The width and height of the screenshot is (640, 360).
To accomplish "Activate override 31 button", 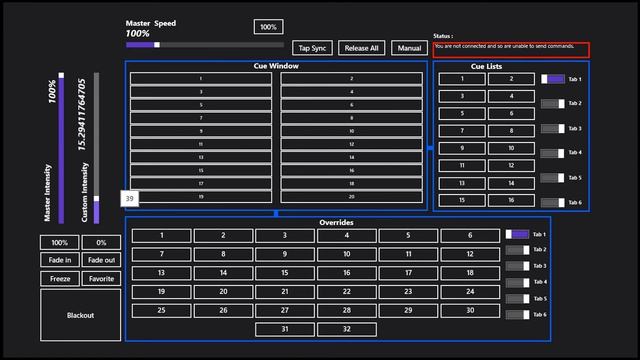I will point(285,329).
